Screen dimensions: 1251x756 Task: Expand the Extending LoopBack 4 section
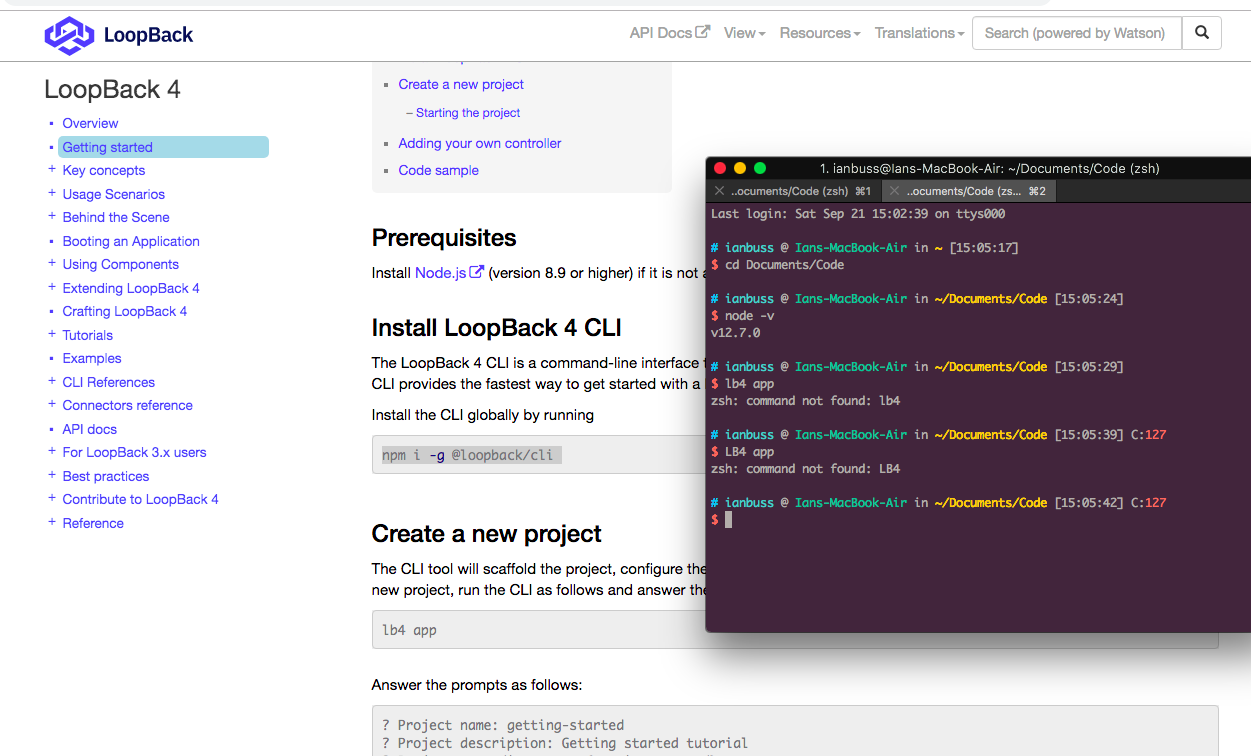point(52,288)
